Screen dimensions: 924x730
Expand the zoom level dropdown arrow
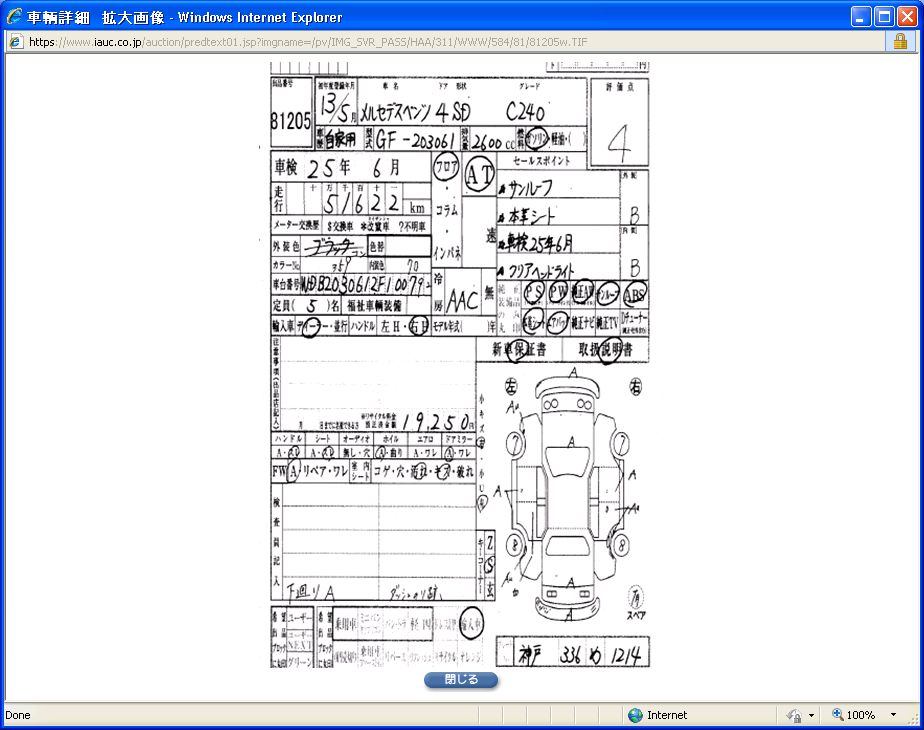click(893, 716)
